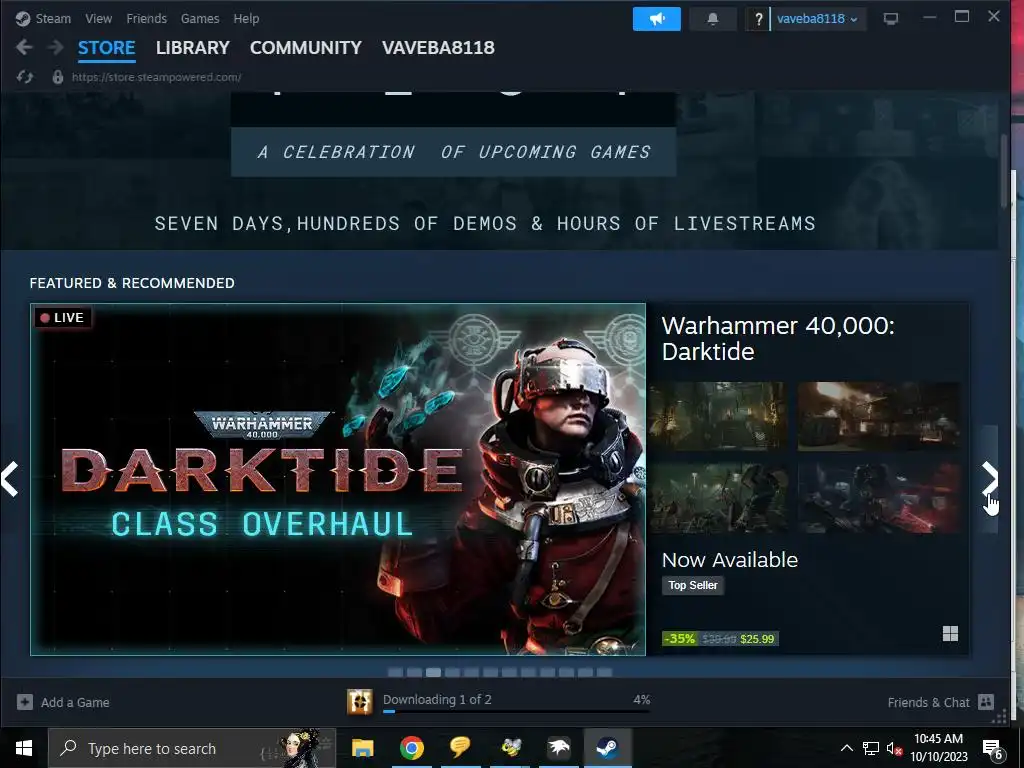
Task: Expand the vaveba8118 account dropdown
Action: (818, 19)
